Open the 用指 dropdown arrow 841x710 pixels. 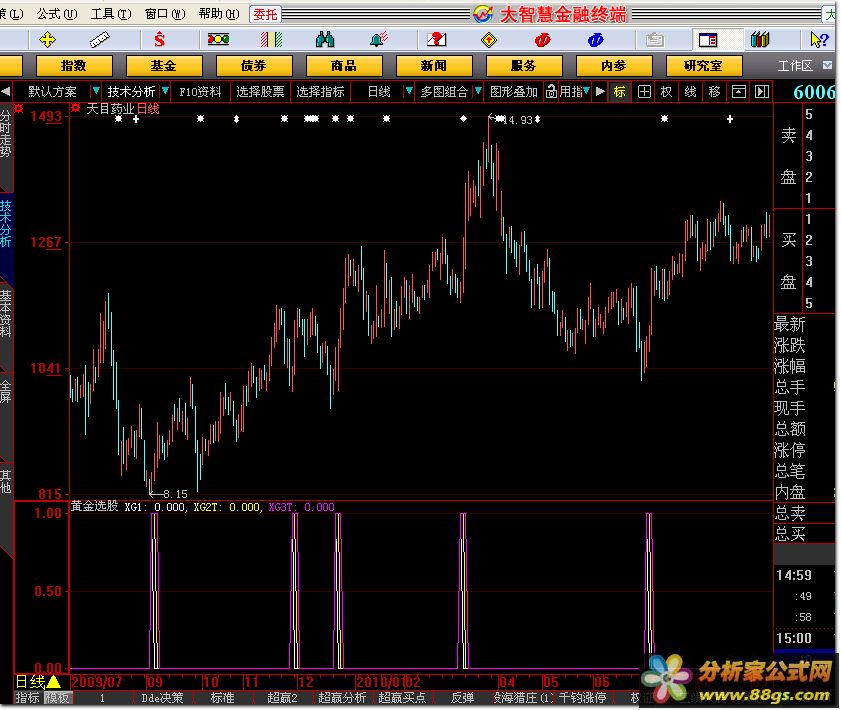(x=586, y=91)
